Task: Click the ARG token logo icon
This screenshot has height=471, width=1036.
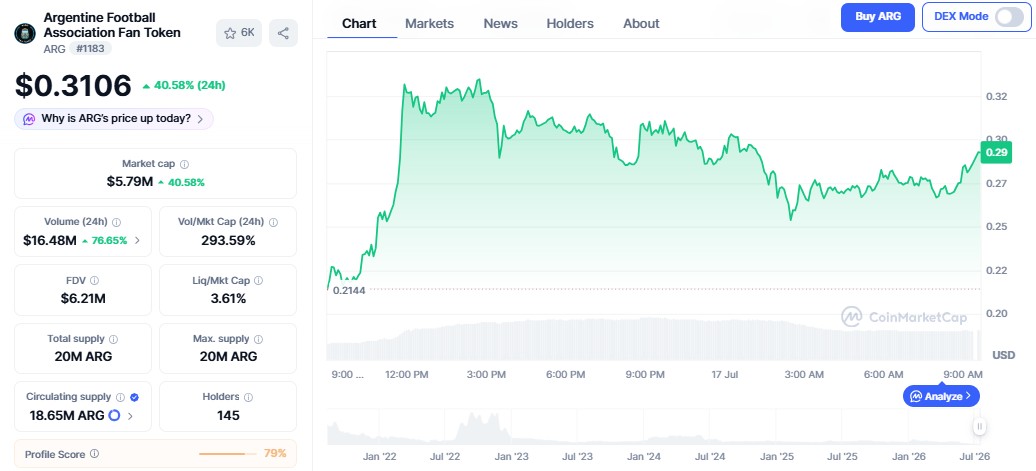Action: pos(25,33)
